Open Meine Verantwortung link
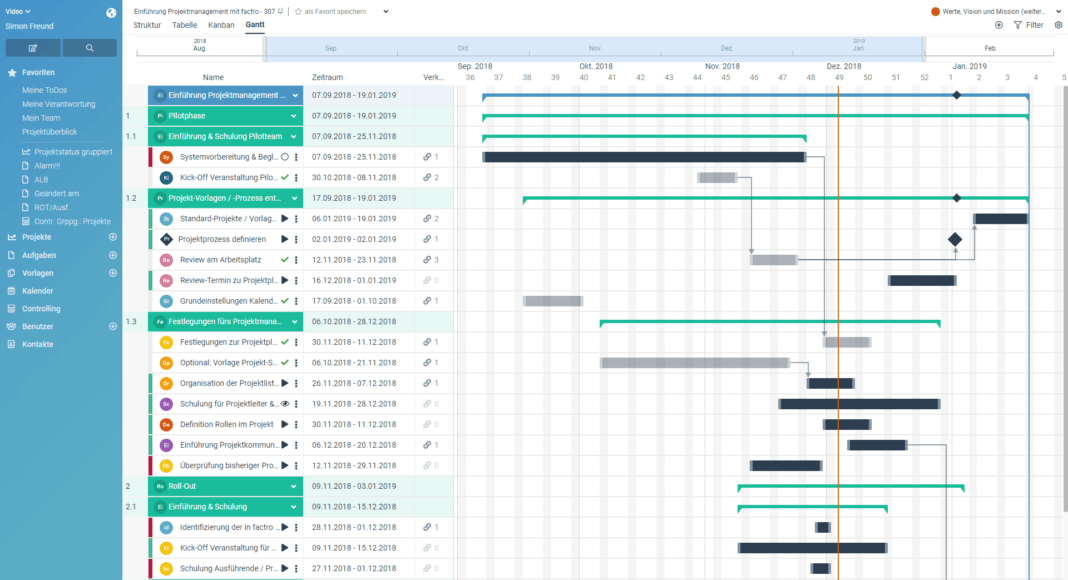The width and height of the screenshot is (1068, 580). click(x=59, y=104)
